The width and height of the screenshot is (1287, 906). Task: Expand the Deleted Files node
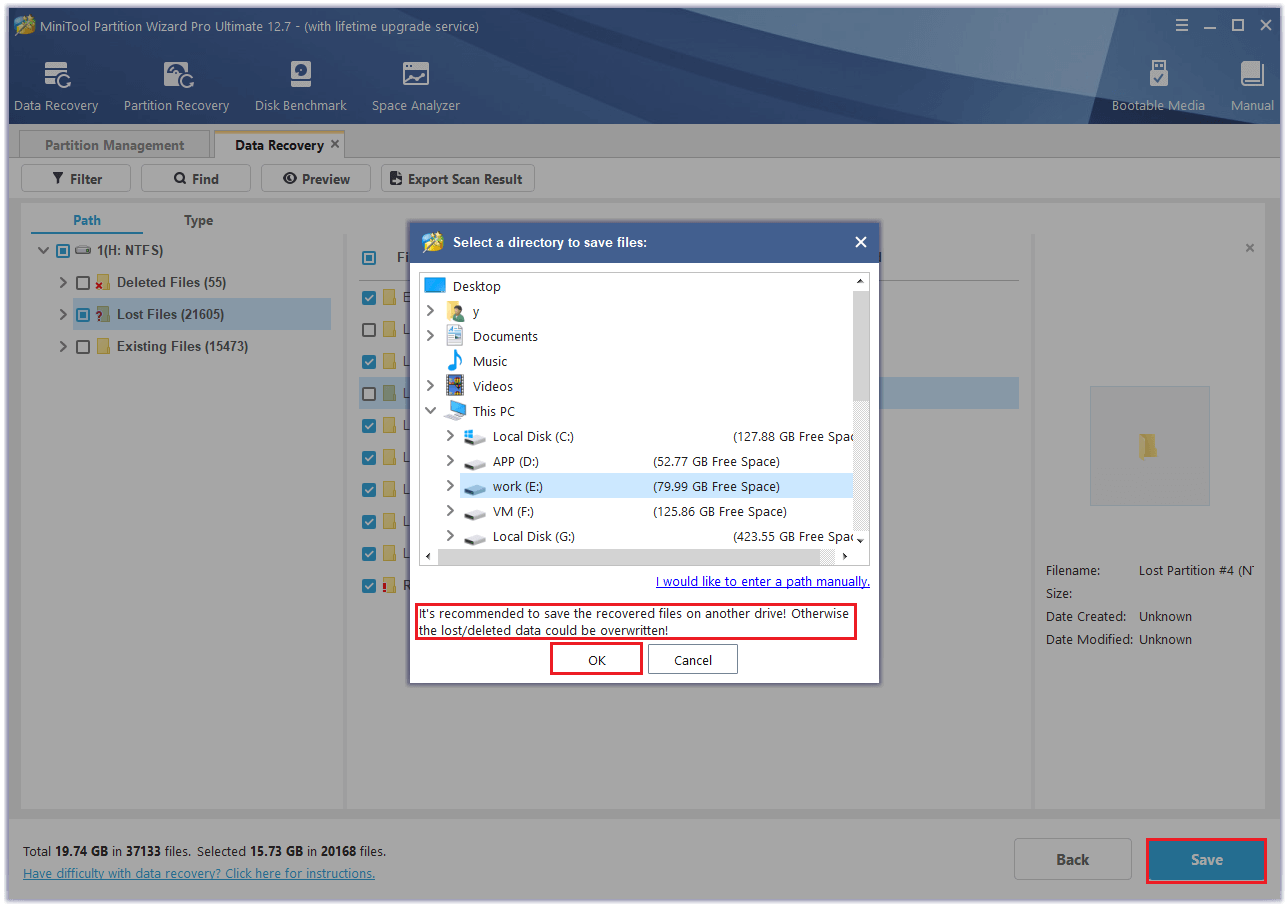coord(63,282)
